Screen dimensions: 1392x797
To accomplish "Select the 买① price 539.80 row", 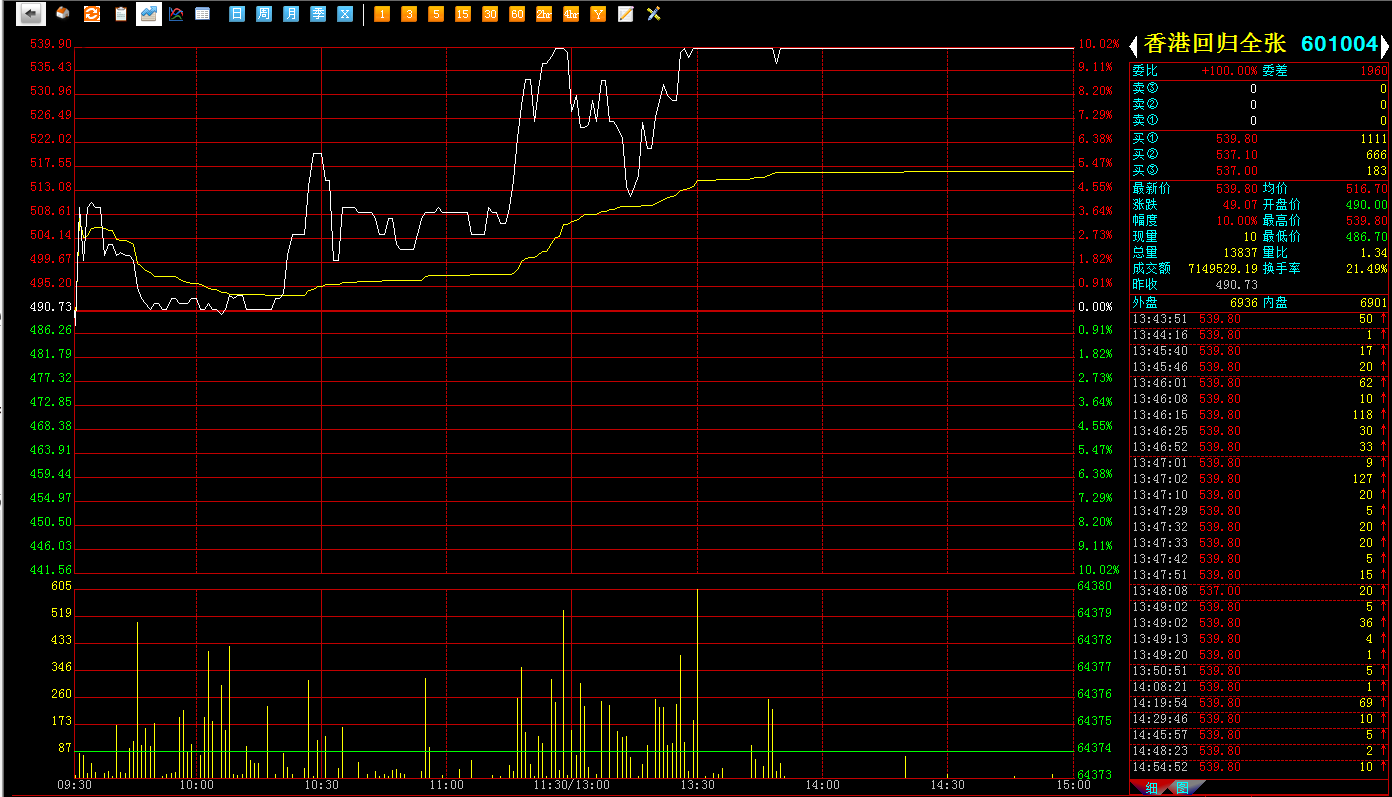I will coord(1260,139).
